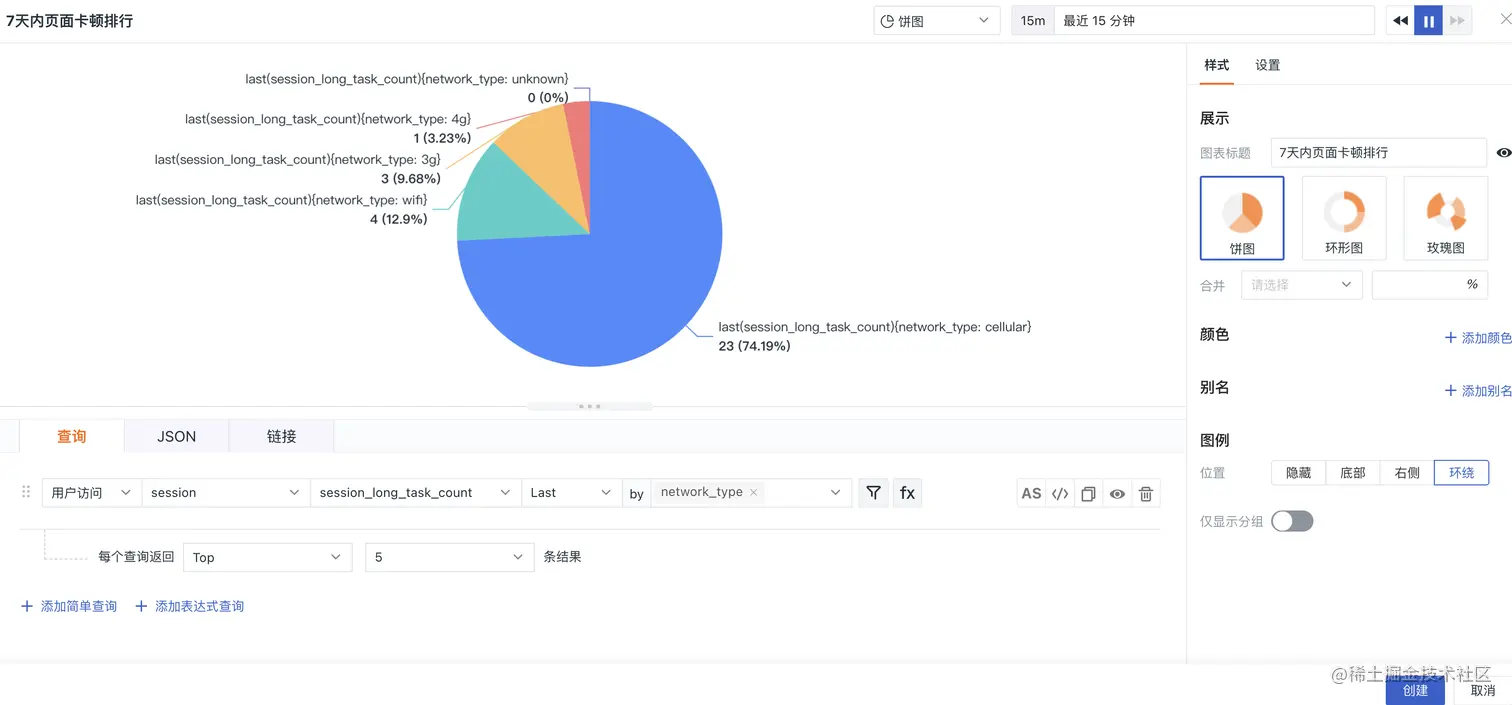The image size is (1512, 705).
Task: Open the Top dropdown
Action: (267, 557)
